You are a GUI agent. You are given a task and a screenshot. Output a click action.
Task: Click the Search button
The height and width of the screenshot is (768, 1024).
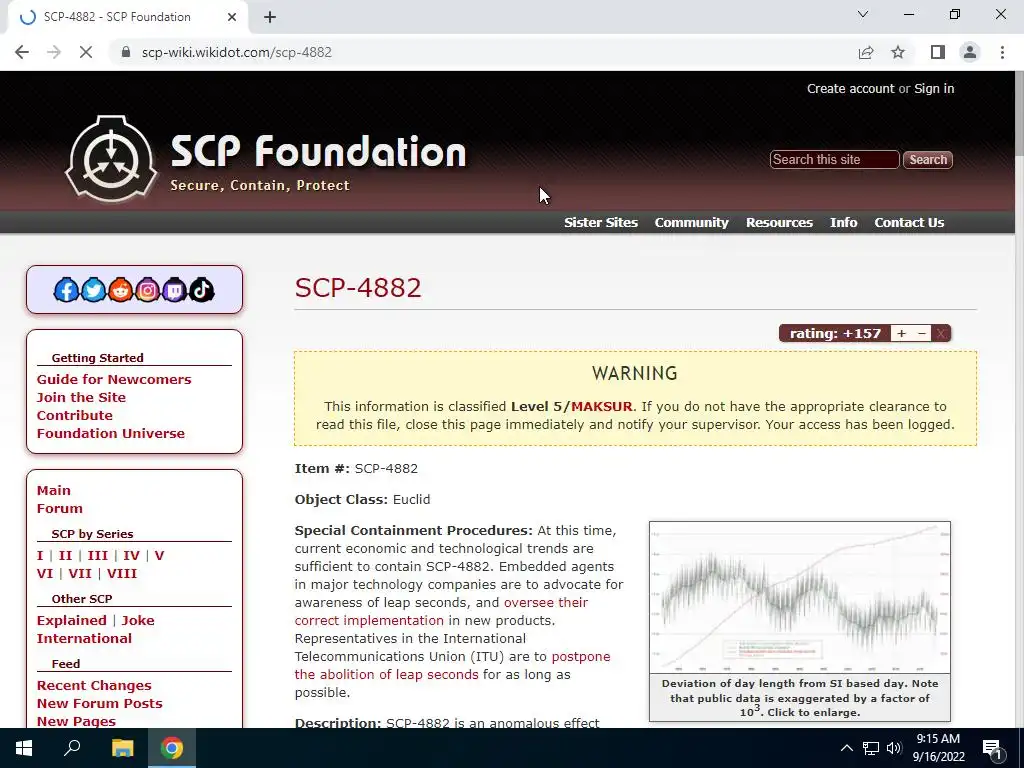(x=928, y=160)
